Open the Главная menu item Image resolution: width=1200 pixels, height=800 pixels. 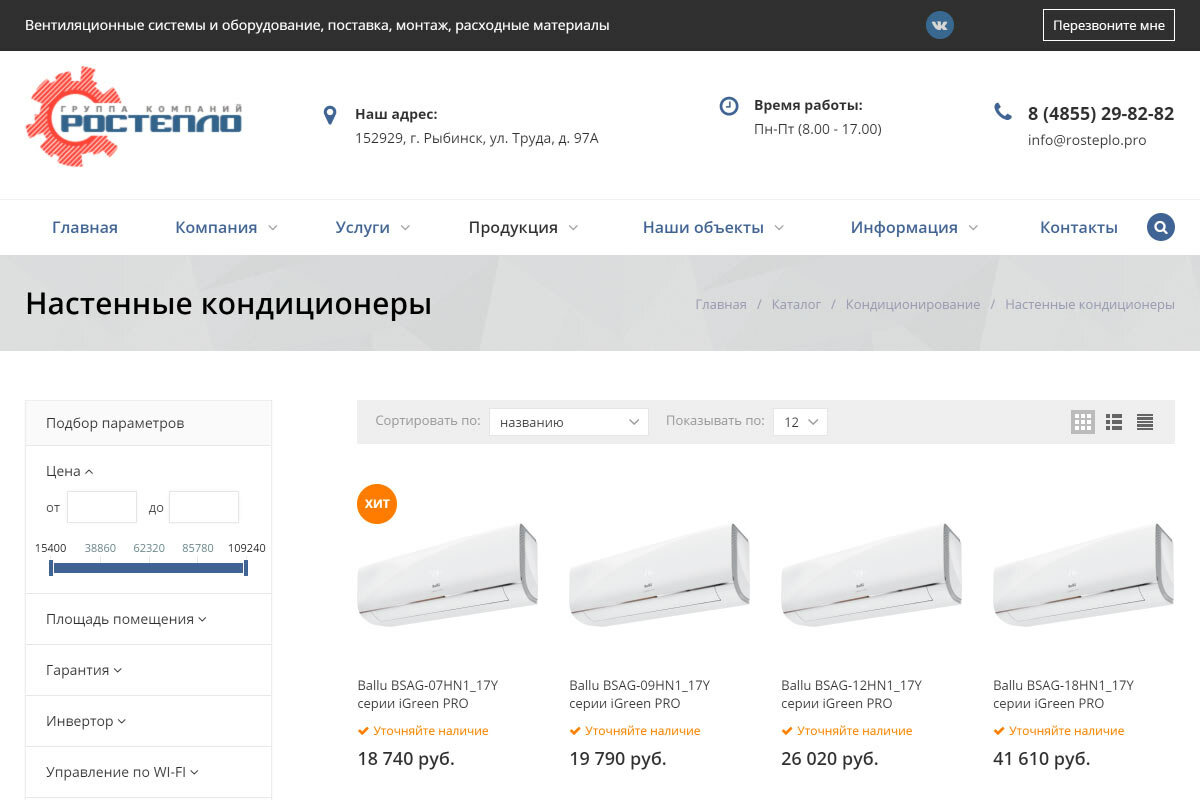85,227
